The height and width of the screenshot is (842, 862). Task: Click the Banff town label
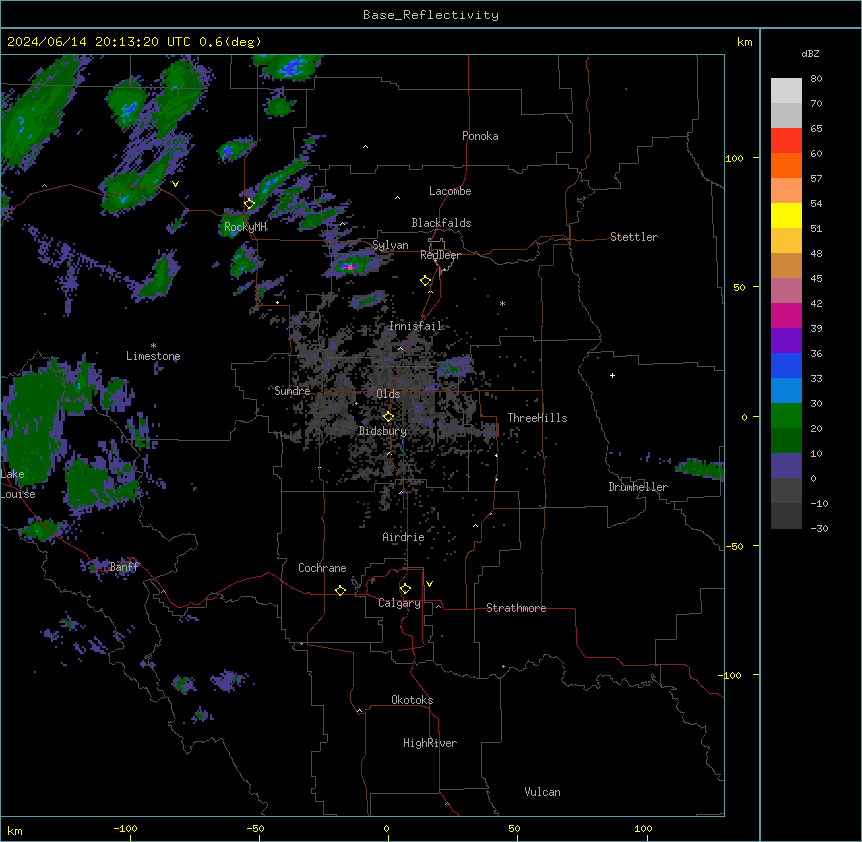(124, 567)
